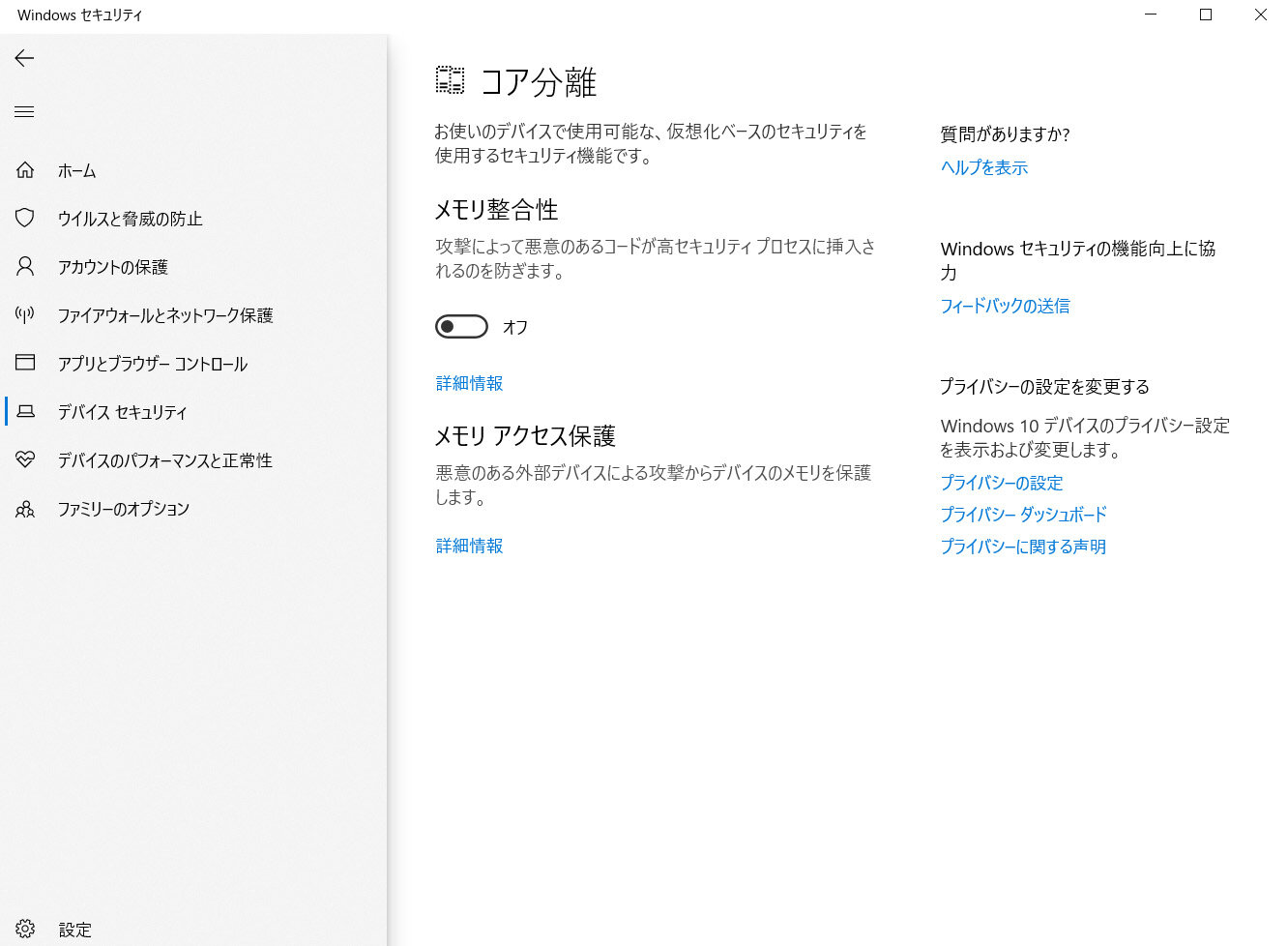Click the フィードバックの送信 link
1288x946 pixels.
(x=1005, y=306)
